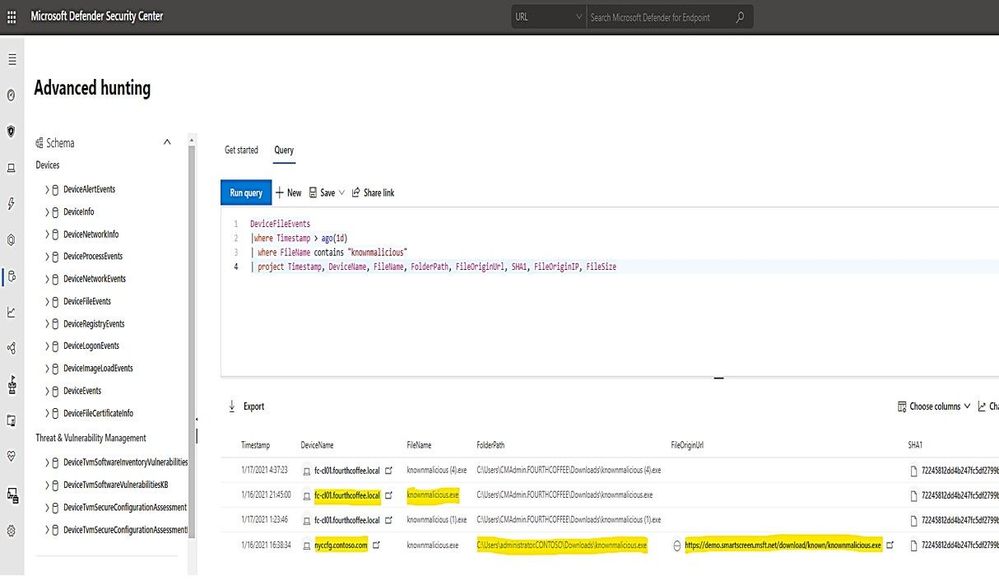The height and width of the screenshot is (585, 999).
Task: Switch to Query tab
Action: pos(284,150)
